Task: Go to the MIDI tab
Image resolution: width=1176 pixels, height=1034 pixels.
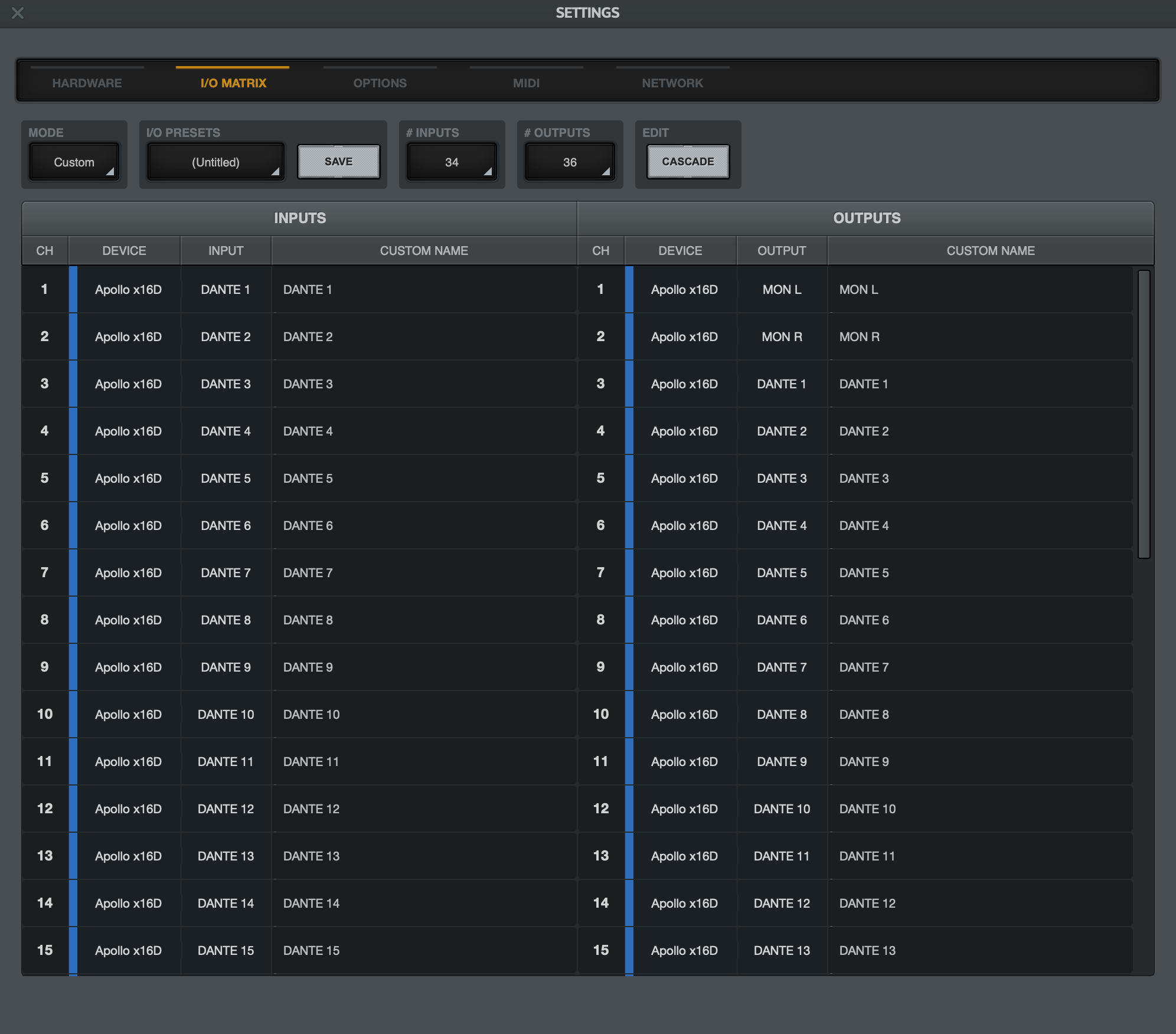Action: pyautogui.click(x=526, y=83)
